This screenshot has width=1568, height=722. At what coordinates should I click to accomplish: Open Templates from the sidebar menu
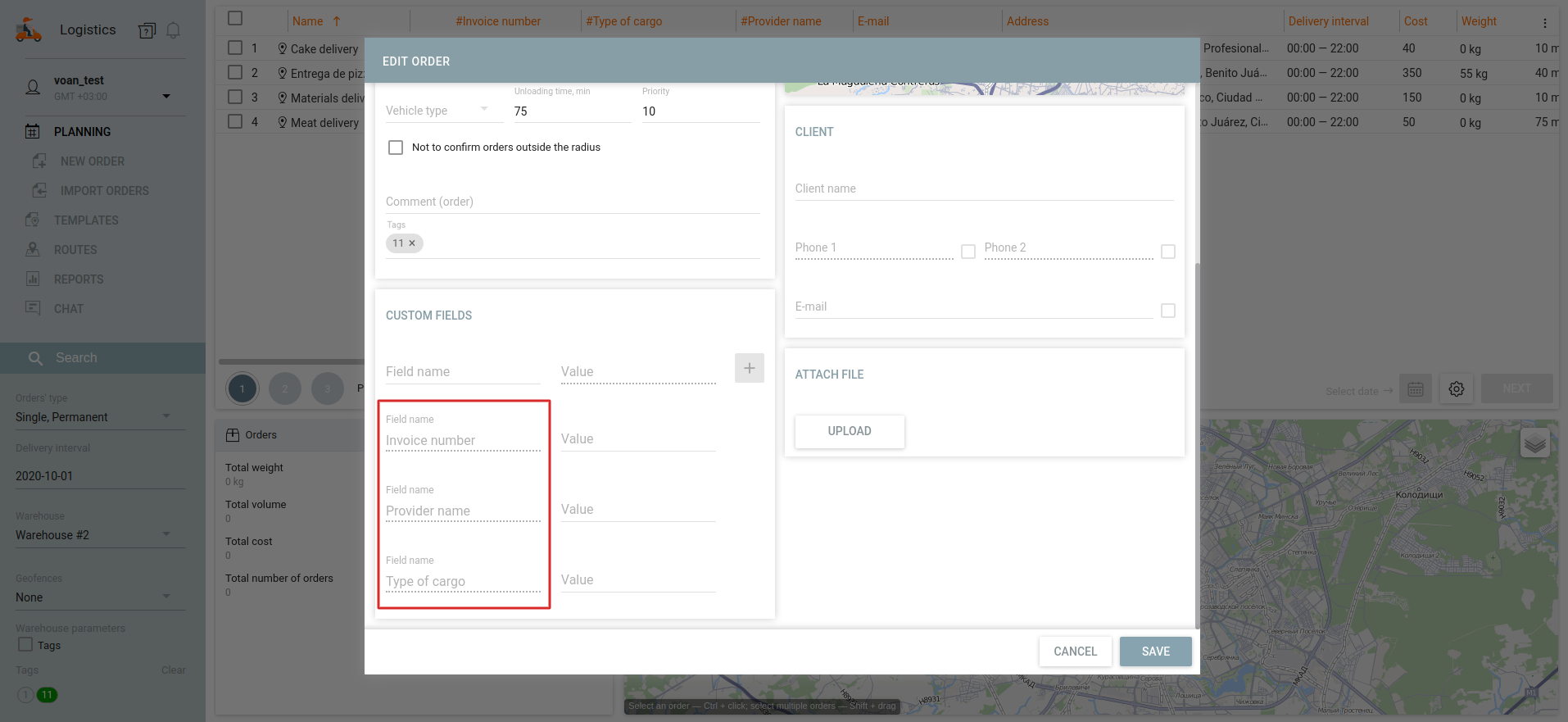[86, 220]
